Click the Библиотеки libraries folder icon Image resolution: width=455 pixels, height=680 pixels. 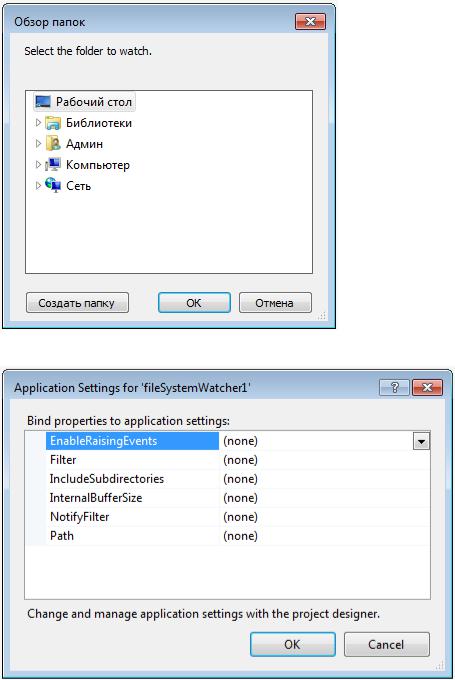click(x=53, y=123)
